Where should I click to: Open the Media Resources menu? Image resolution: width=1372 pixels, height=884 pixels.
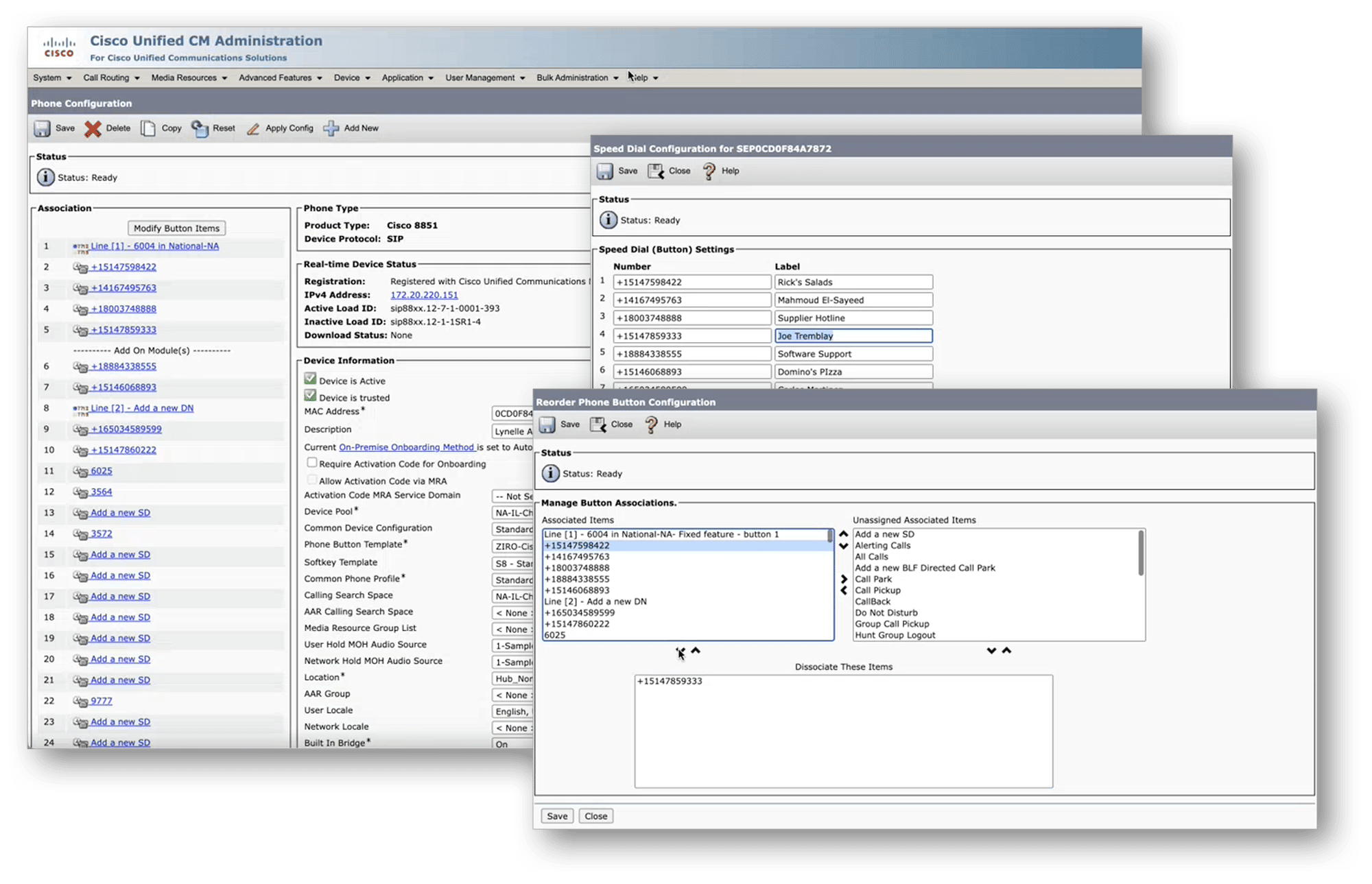pyautogui.click(x=189, y=77)
